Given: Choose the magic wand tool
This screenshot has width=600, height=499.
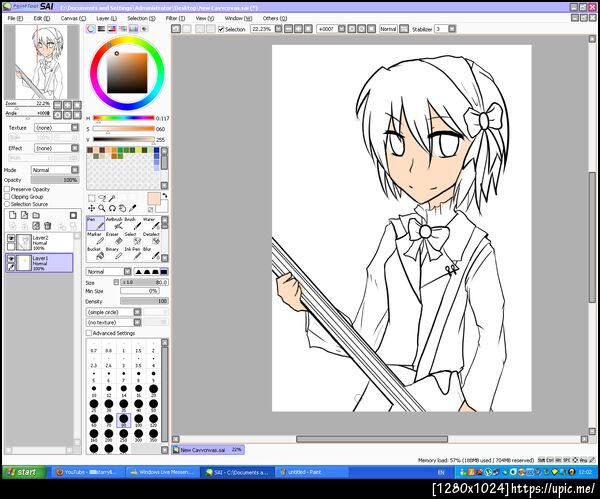Looking at the screenshot, I should pyautogui.click(x=112, y=198).
